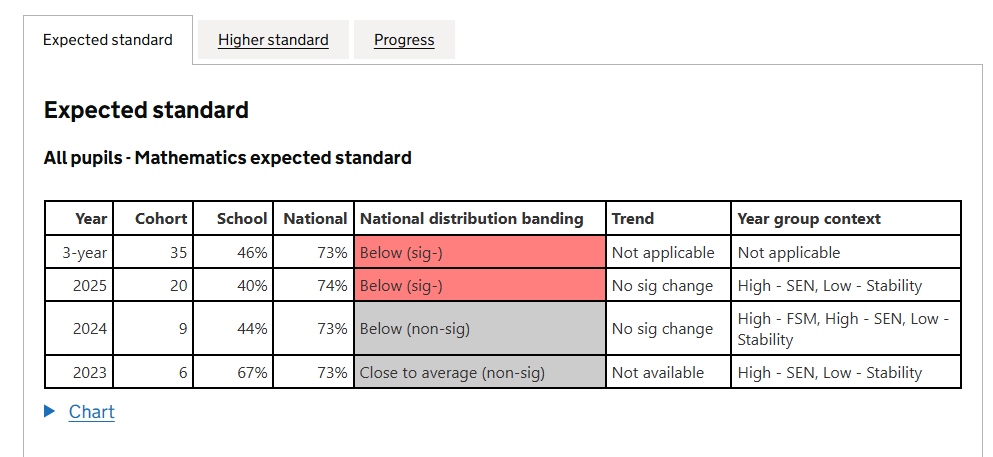Viewport: 993px width, 457px height.
Task: Select the 2023 year row cell
Action: click(90, 373)
